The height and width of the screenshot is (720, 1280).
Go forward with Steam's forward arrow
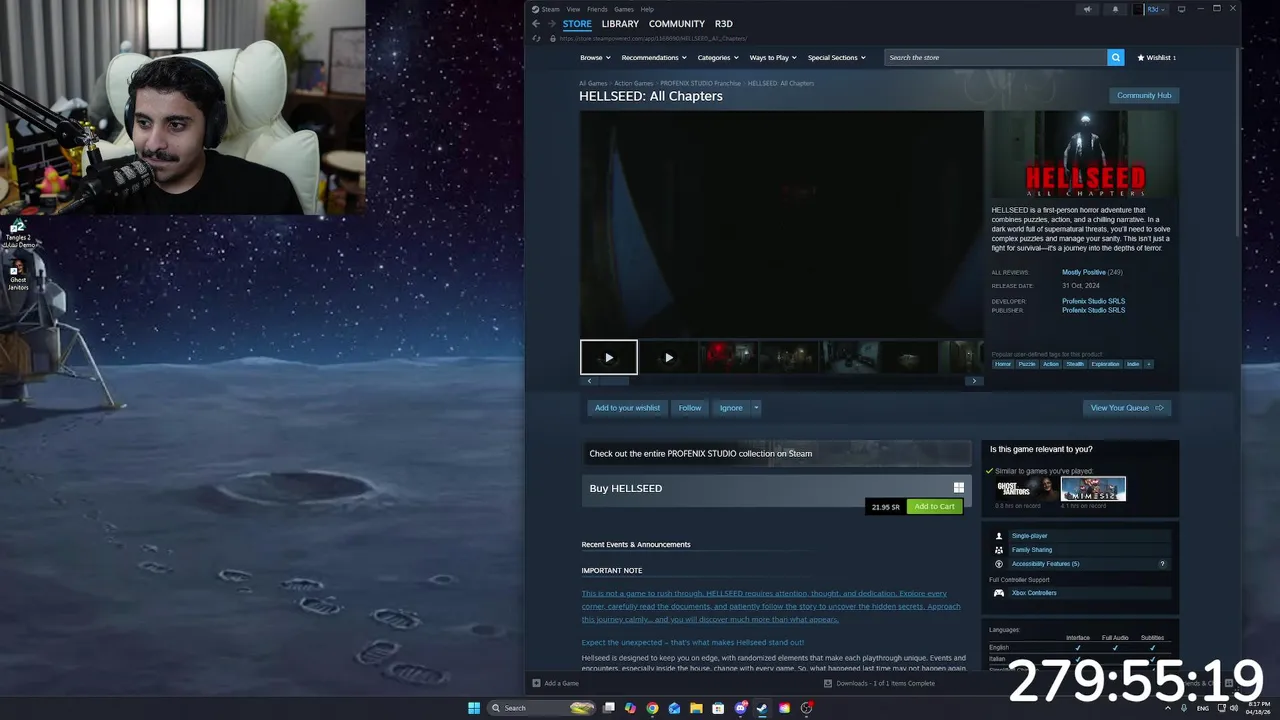[551, 24]
